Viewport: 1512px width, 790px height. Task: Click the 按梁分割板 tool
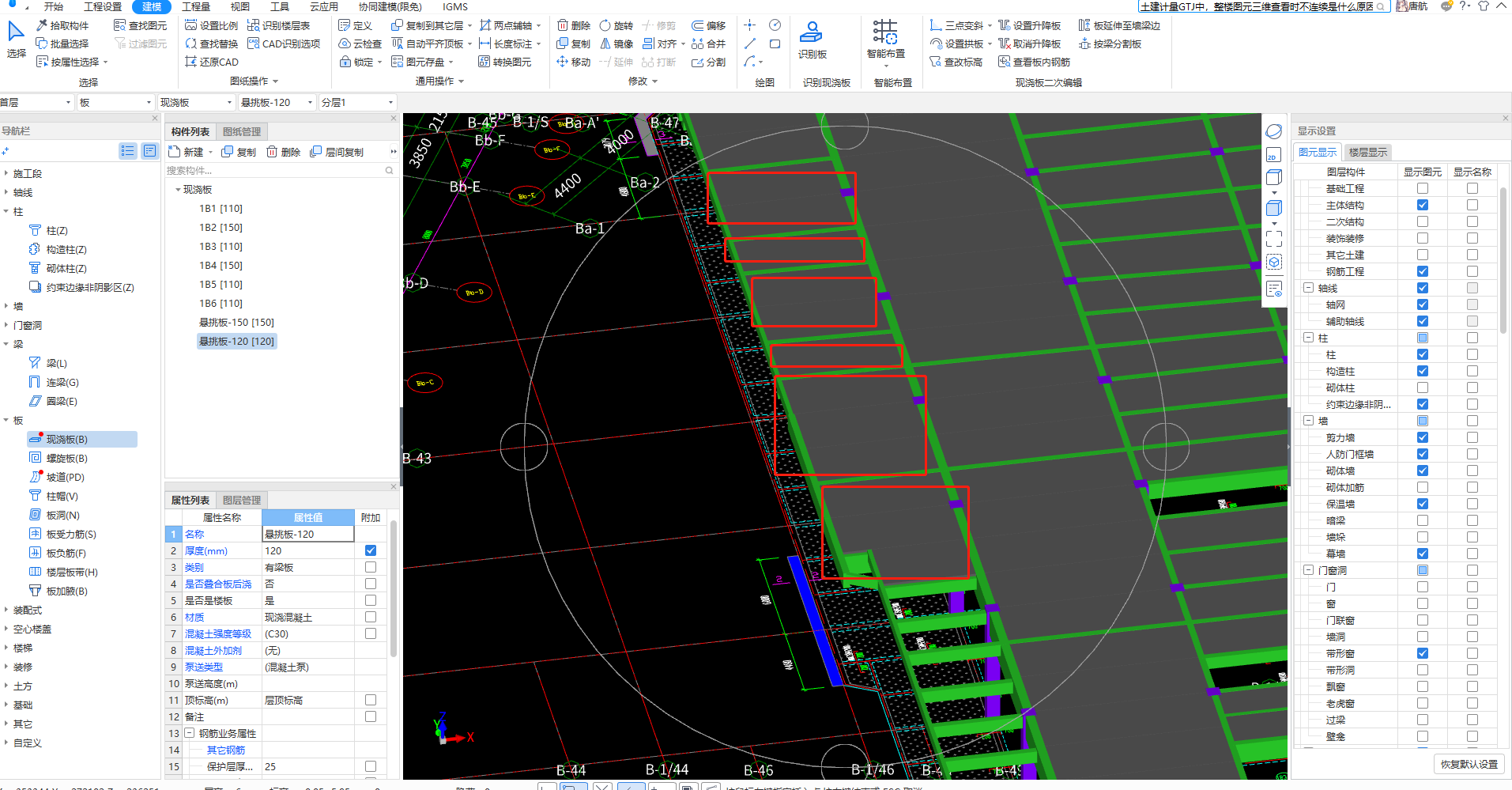[1110, 43]
